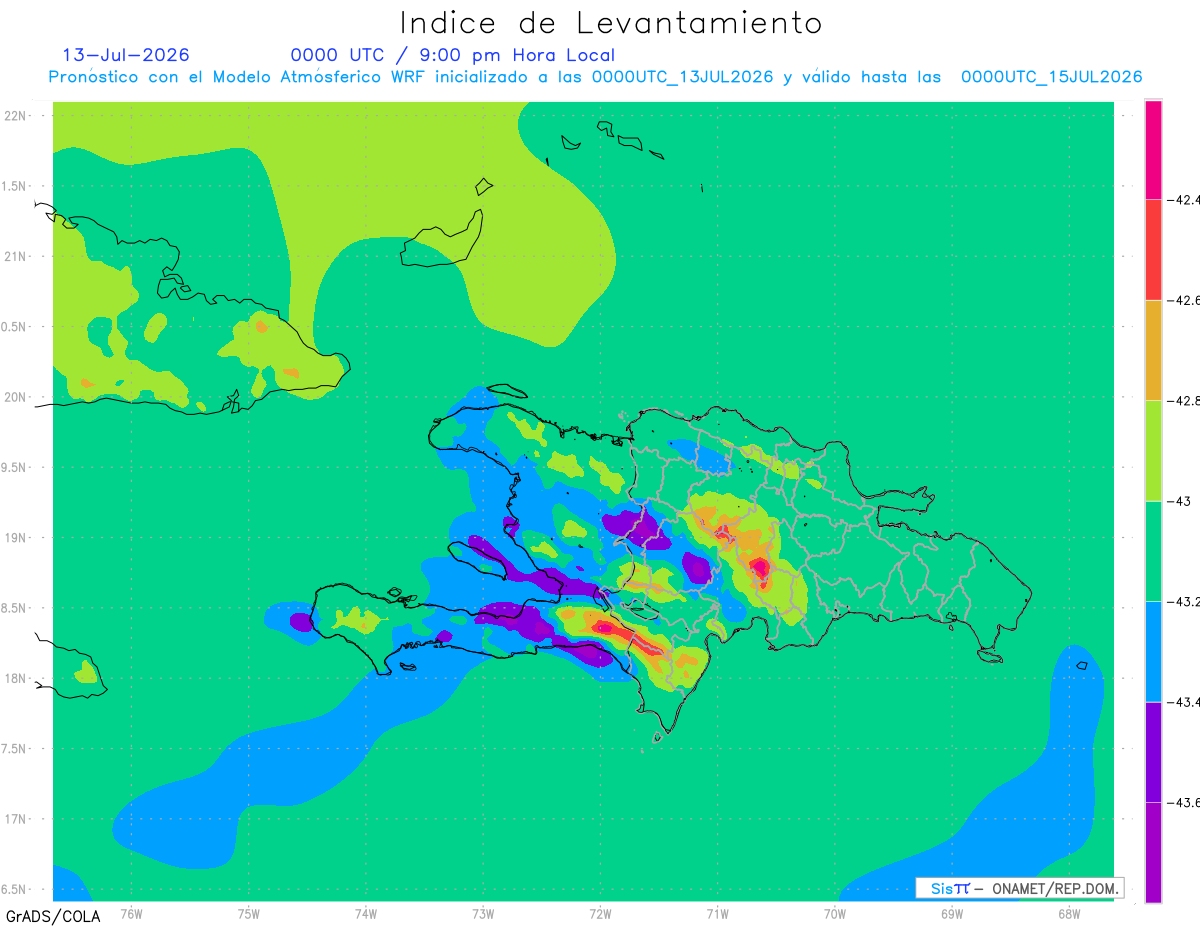Click the '21N' latitude label

coord(15,256)
